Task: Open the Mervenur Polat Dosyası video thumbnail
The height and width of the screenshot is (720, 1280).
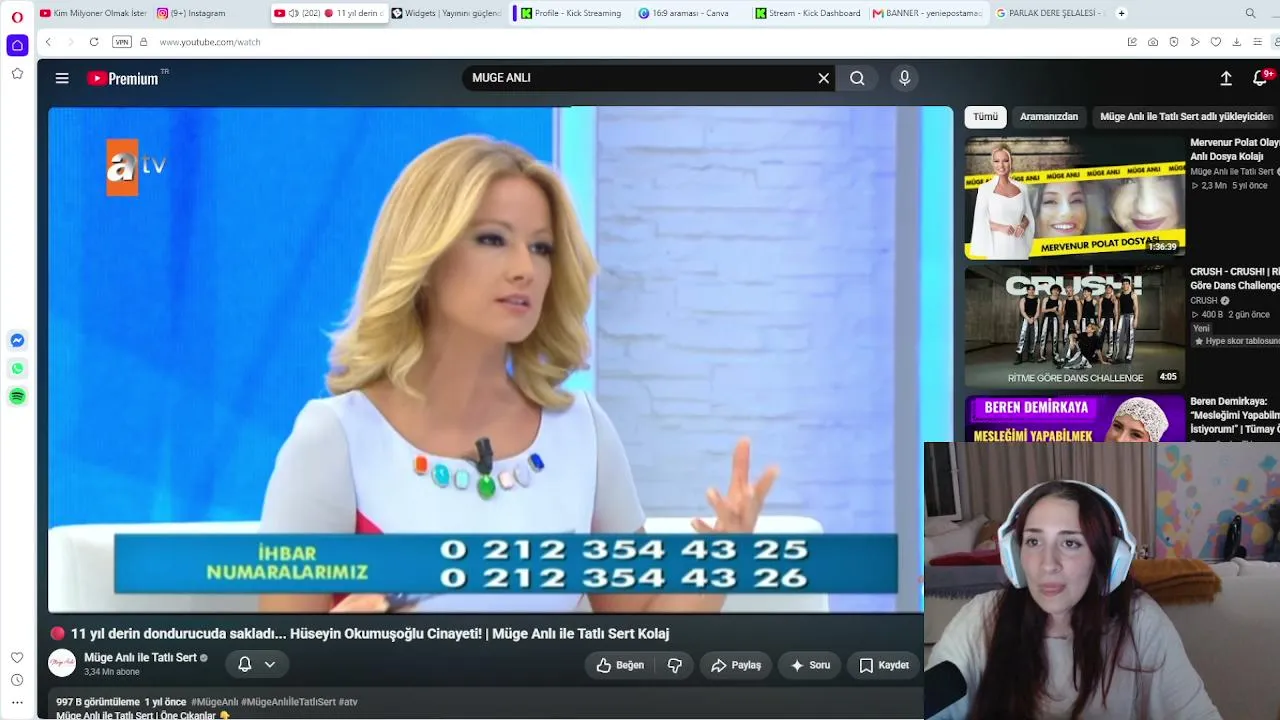Action: [1074, 198]
